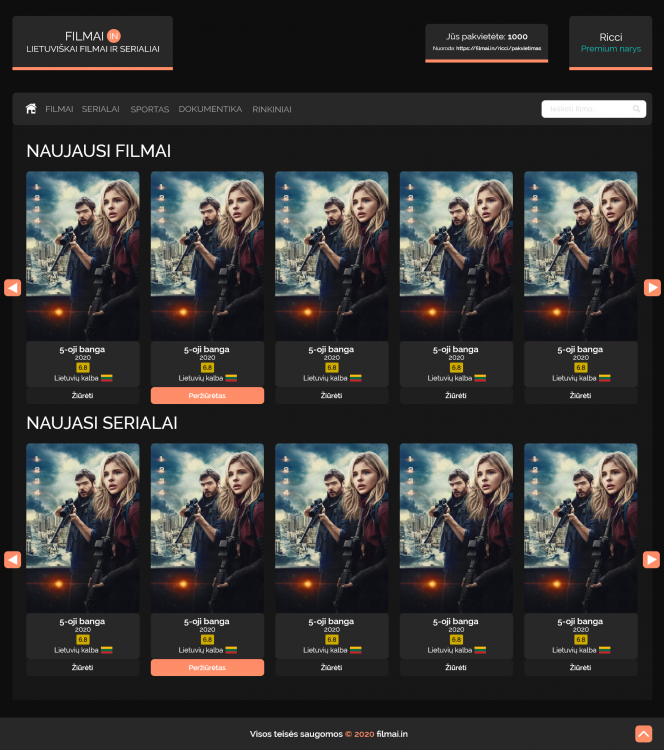The width and height of the screenshot is (664, 750).
Task: Click the orange IN logo badge
Action: click(x=113, y=36)
